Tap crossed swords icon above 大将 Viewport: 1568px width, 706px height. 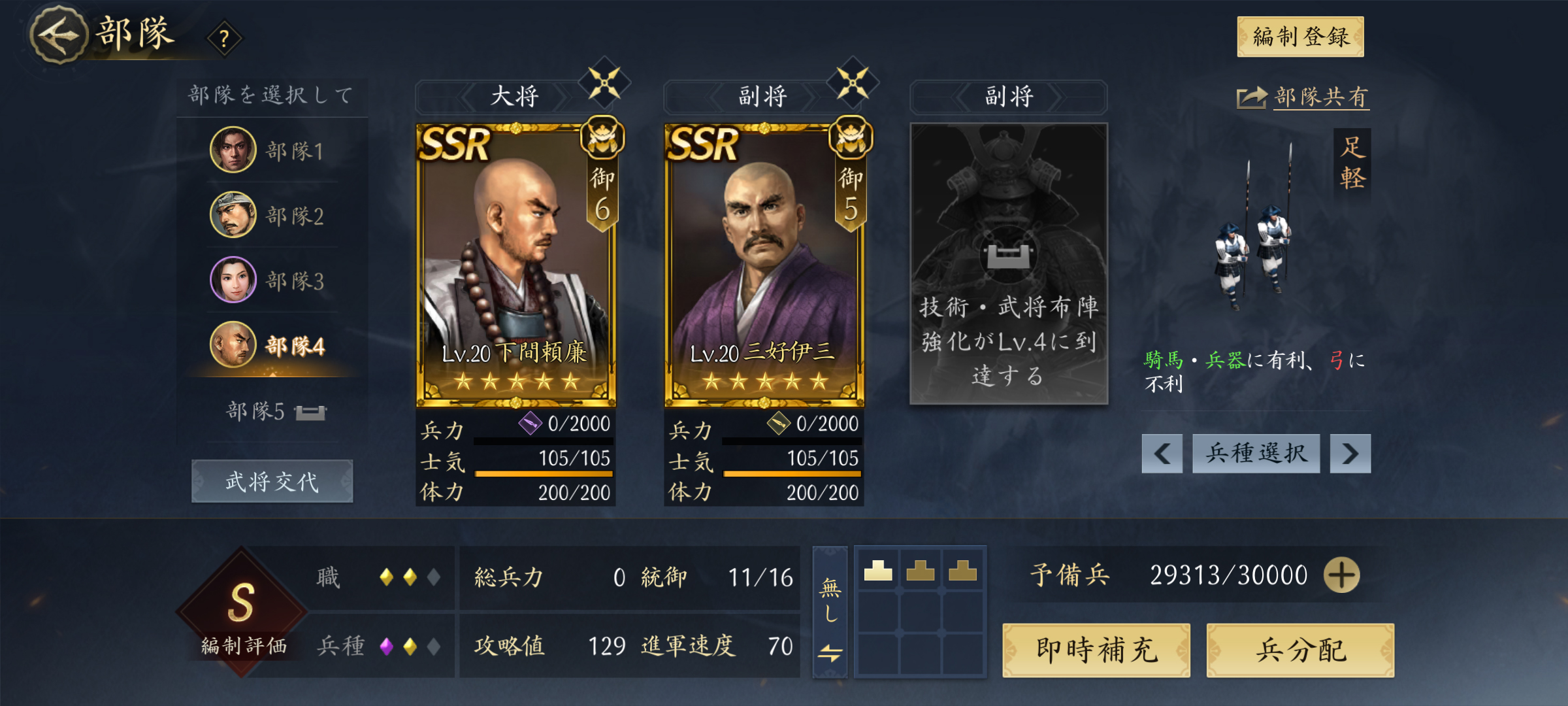pos(604,83)
